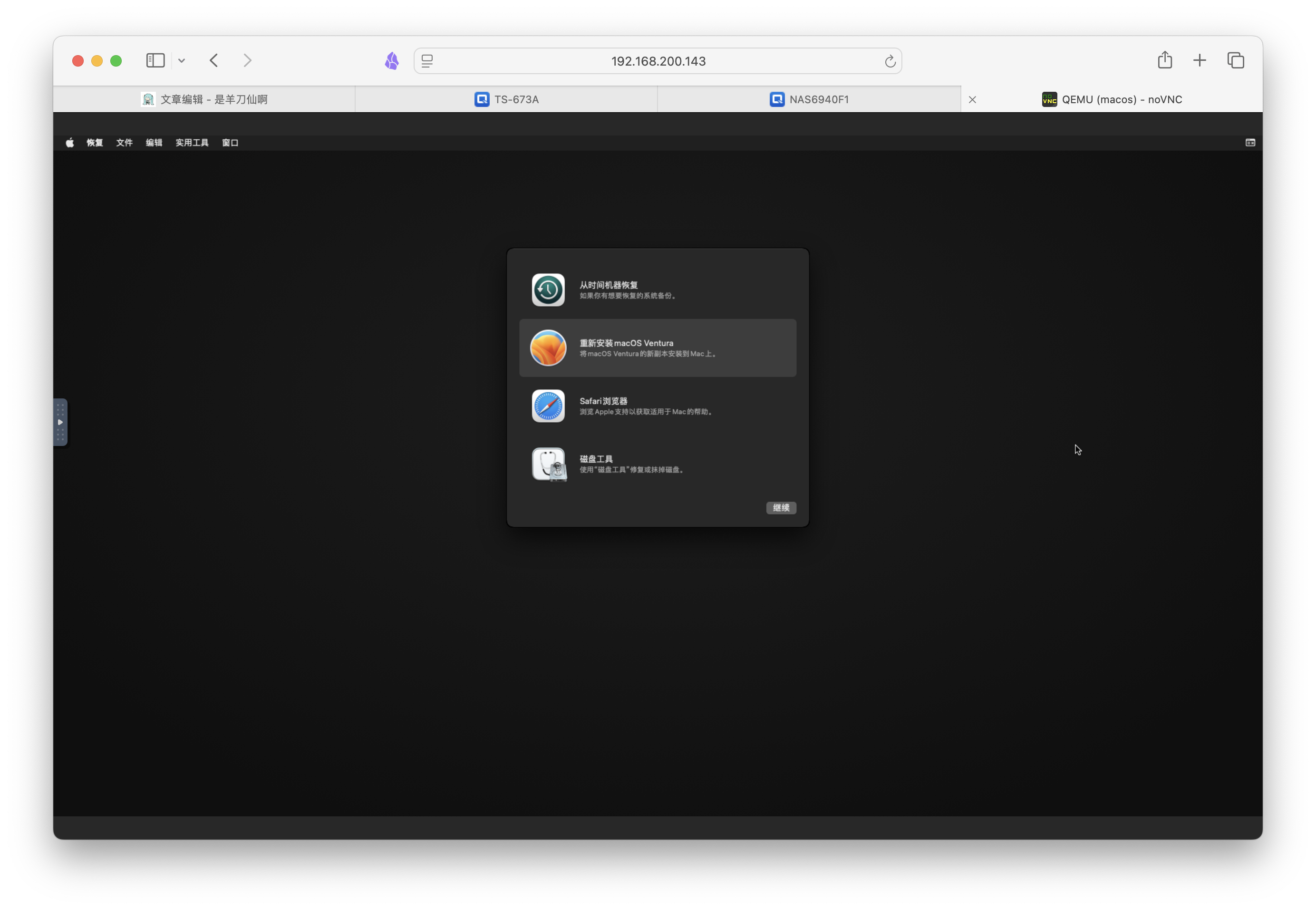Close the QEMU noVNC tab
Viewport: 1316px width, 910px height.
(972, 100)
